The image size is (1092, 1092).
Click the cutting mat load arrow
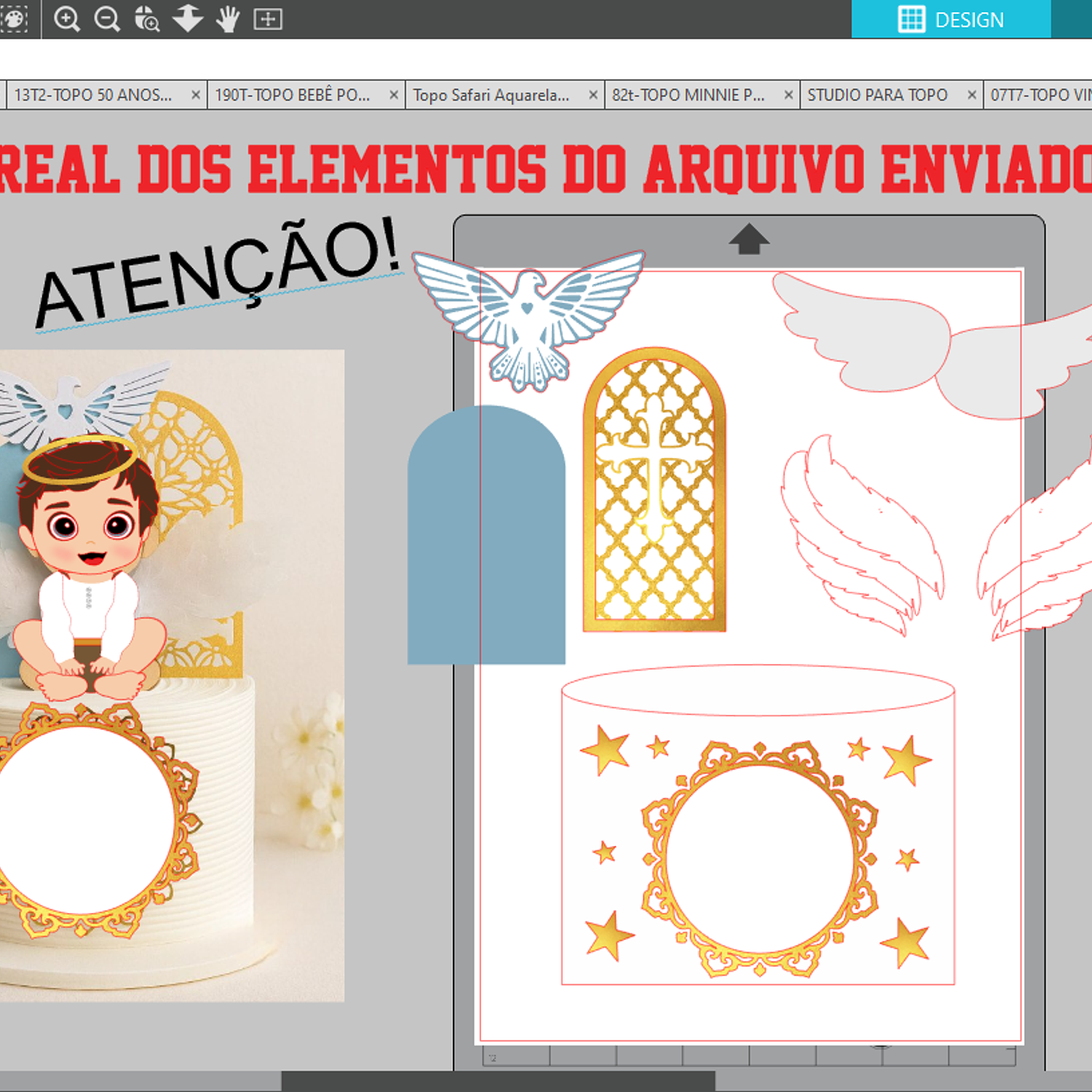pos(748,239)
